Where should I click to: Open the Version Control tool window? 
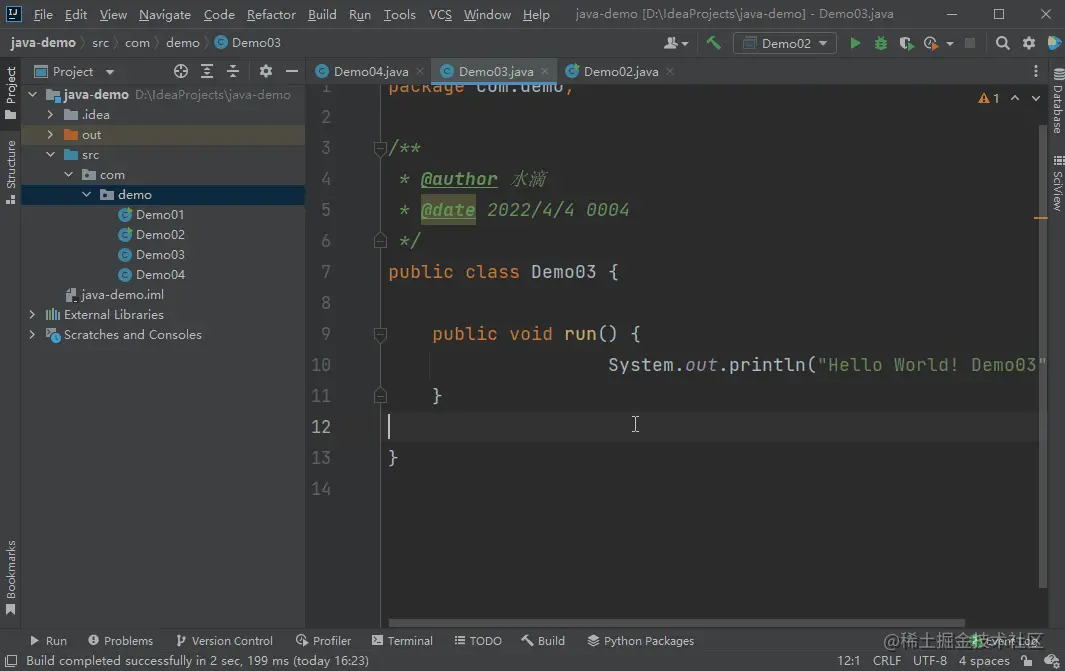pyautogui.click(x=224, y=641)
